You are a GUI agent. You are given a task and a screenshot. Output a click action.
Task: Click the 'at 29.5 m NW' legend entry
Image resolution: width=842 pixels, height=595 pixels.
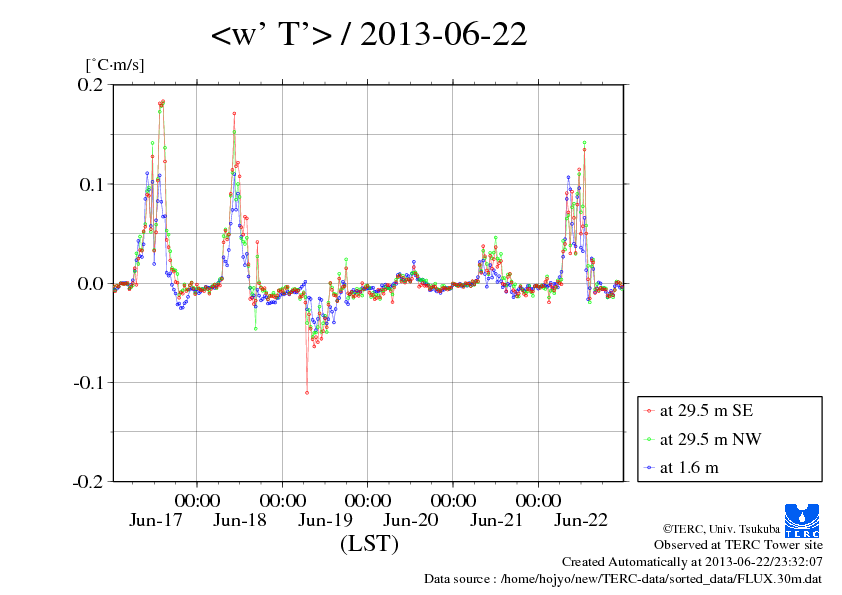tap(703, 439)
